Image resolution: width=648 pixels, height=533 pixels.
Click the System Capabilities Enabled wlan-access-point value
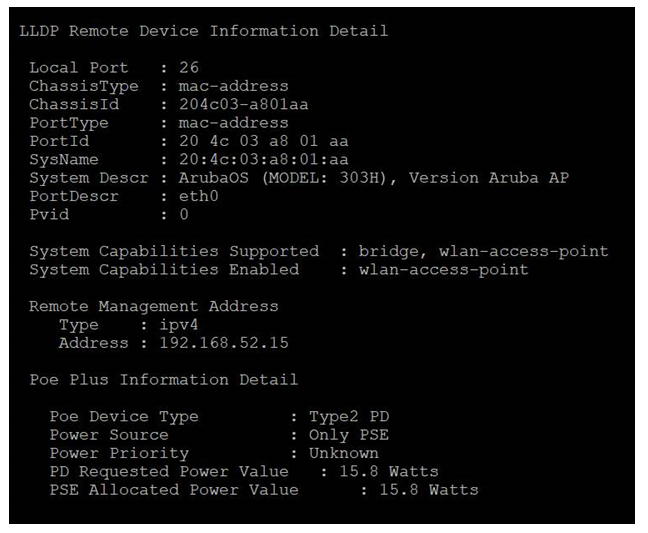[443, 269]
